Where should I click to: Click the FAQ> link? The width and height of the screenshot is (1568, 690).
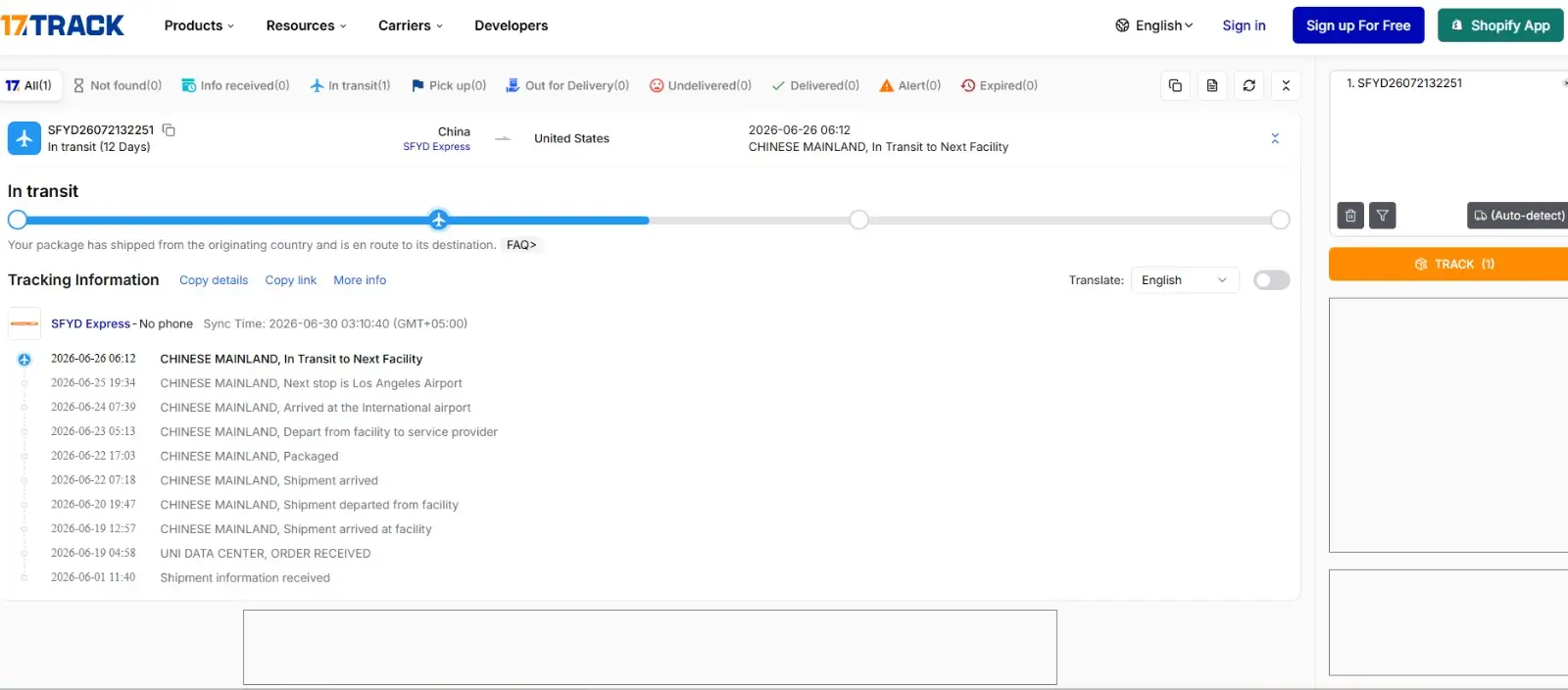pos(521,245)
